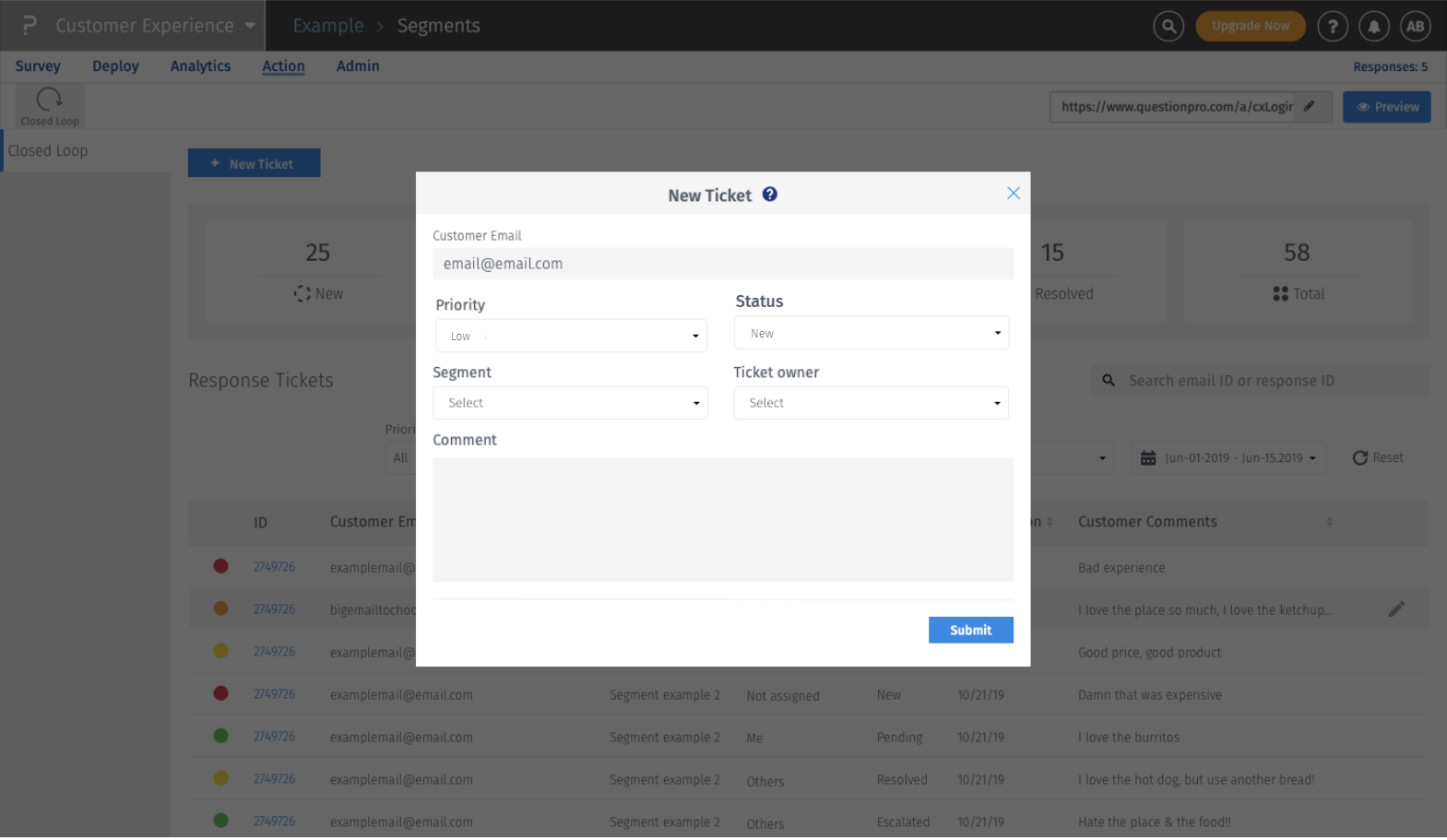Click the 'Resolved' status cell in hot dog row
The height and width of the screenshot is (840, 1447).
(902, 780)
